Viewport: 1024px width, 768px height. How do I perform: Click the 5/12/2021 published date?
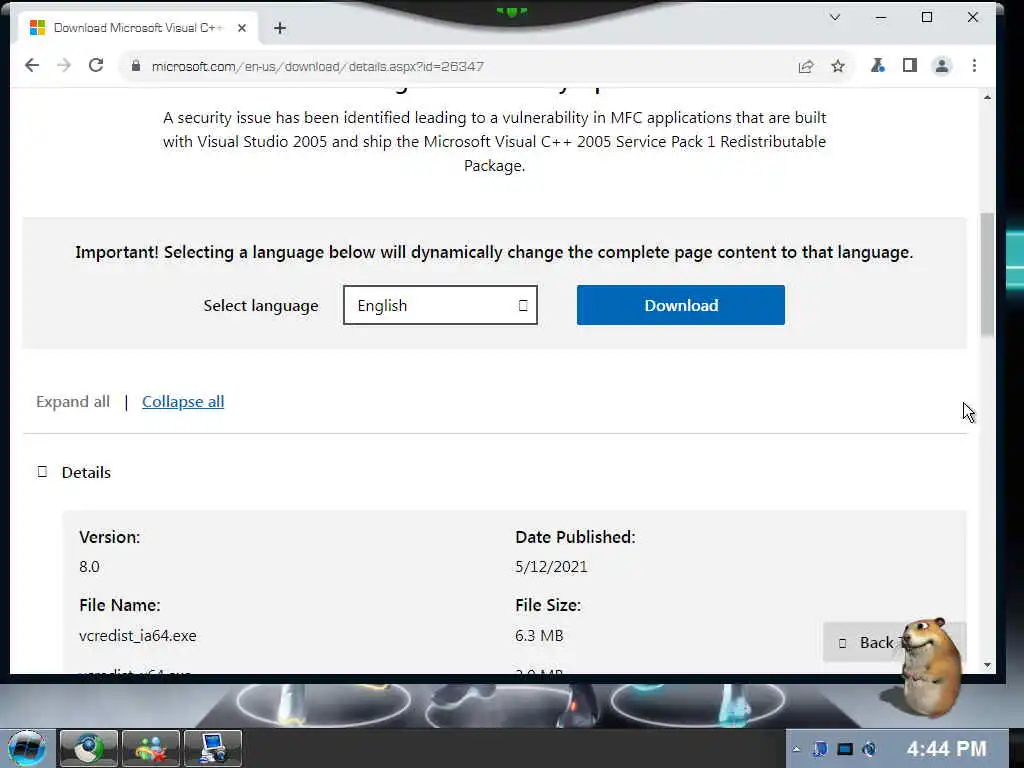coord(551,566)
